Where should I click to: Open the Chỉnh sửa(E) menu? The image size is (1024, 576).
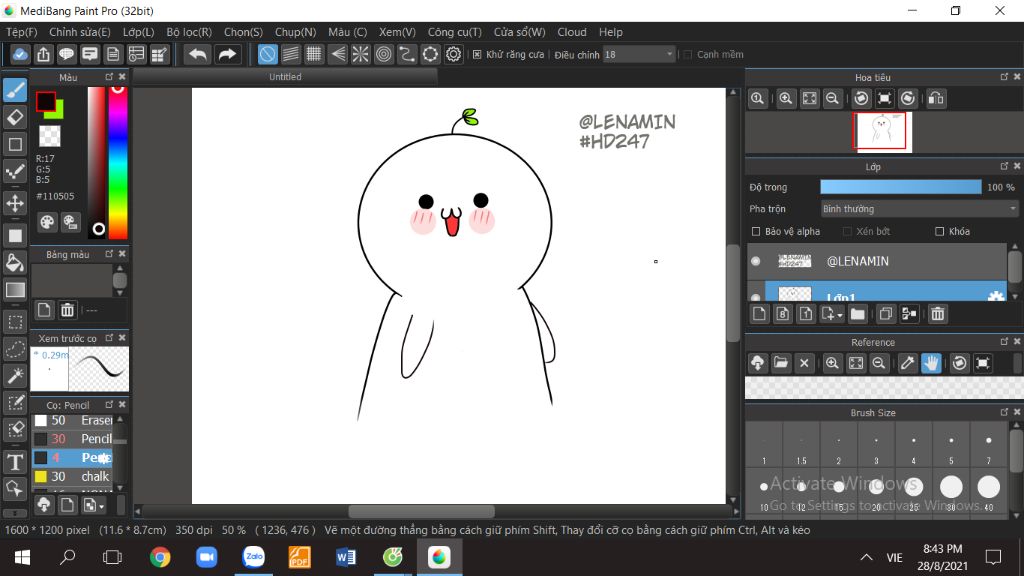tap(80, 32)
